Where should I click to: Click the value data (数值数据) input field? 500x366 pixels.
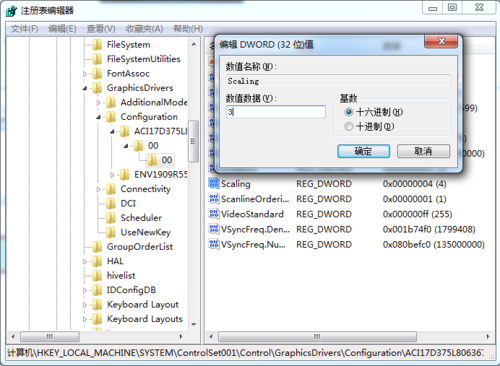276,112
